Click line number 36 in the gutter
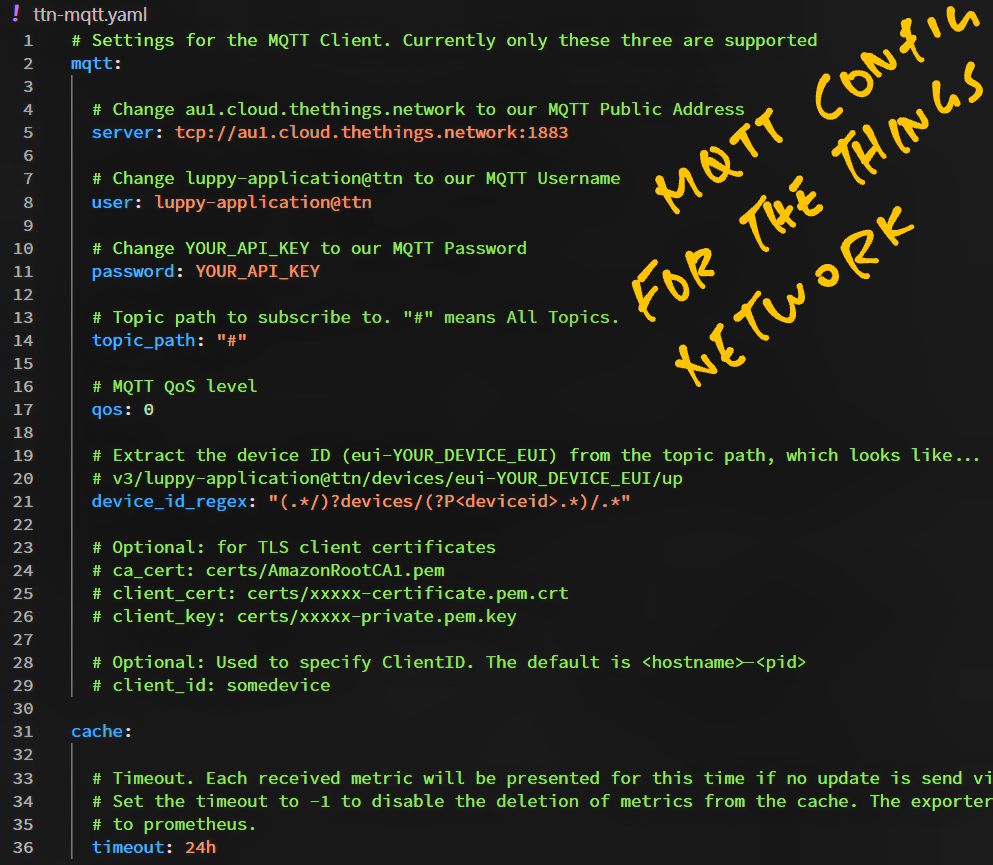Image resolution: width=993 pixels, height=865 pixels. point(23,847)
